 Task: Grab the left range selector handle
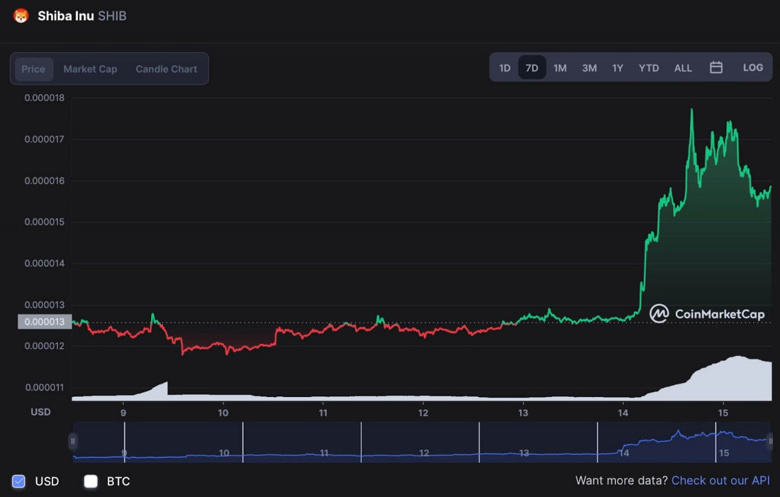point(73,441)
